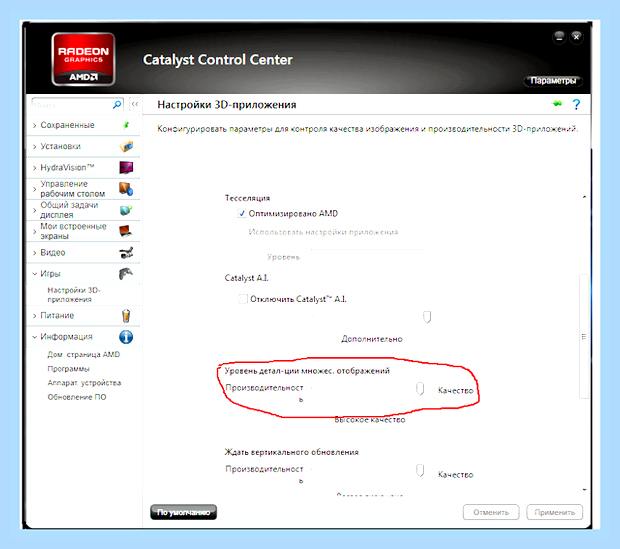The width and height of the screenshot is (620, 549).
Task: Expand Мои встроенные экраны section
Action: coord(35,231)
